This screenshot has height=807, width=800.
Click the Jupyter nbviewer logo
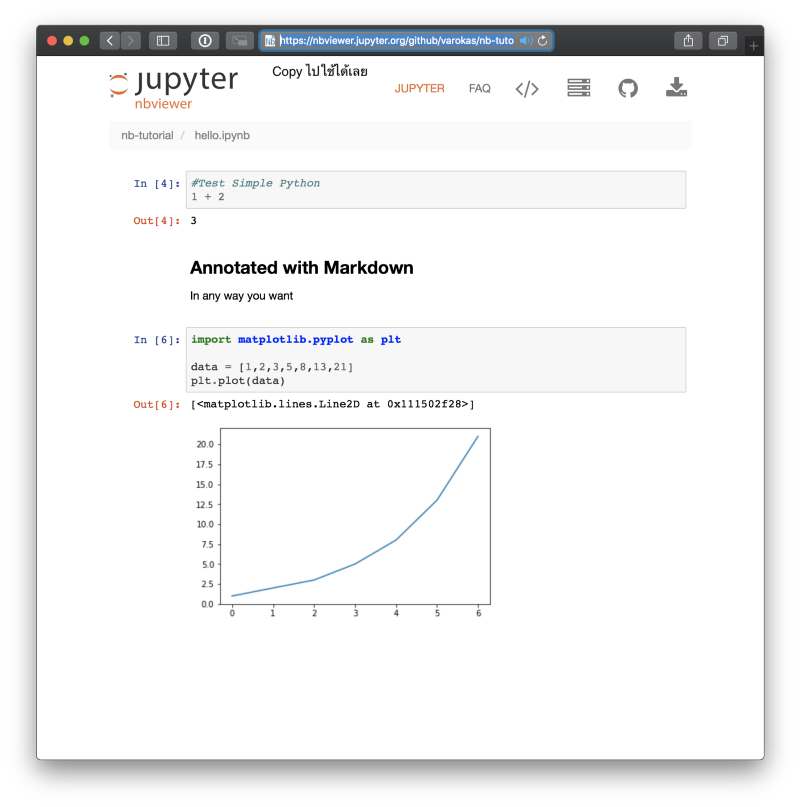(173, 88)
